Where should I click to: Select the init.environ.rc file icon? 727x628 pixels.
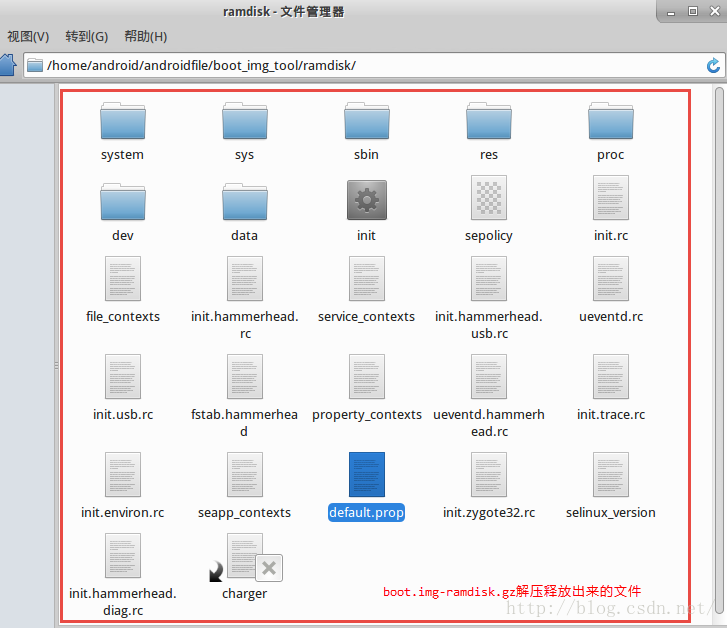[123, 474]
